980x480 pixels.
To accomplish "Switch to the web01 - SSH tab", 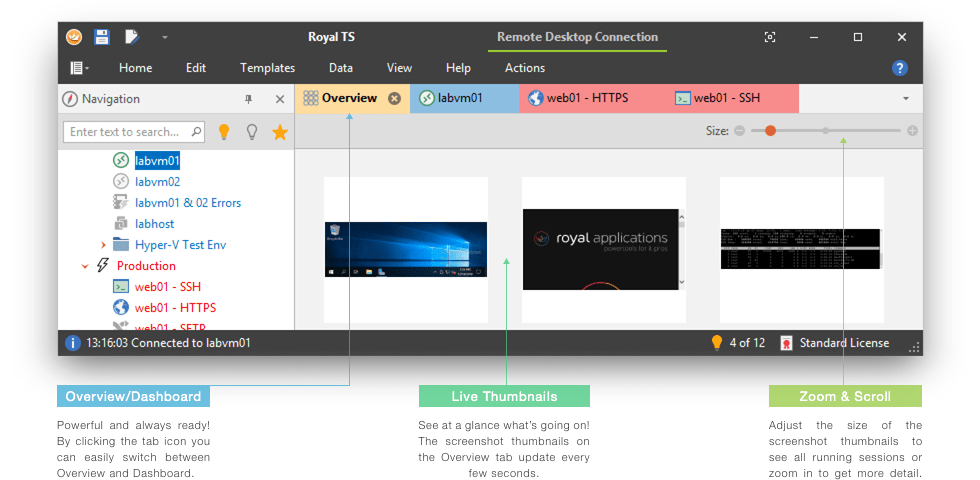I will (x=727, y=98).
